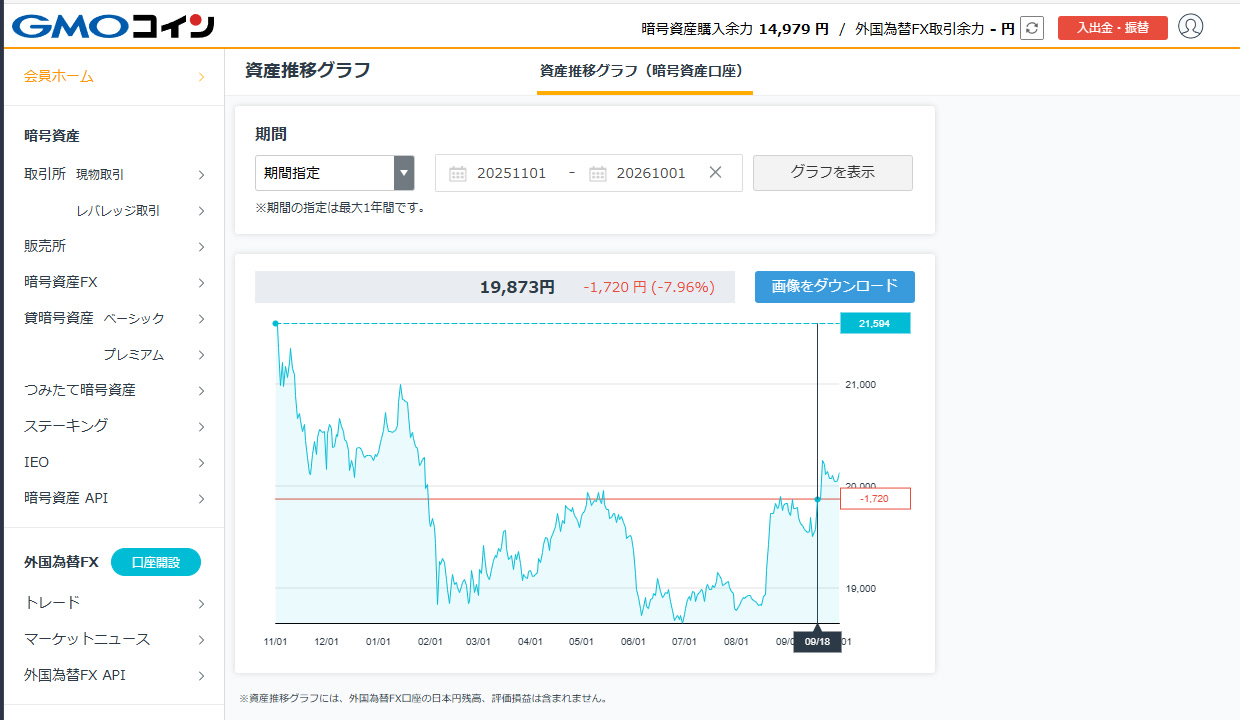Click the 口座開設 button

coord(156,563)
